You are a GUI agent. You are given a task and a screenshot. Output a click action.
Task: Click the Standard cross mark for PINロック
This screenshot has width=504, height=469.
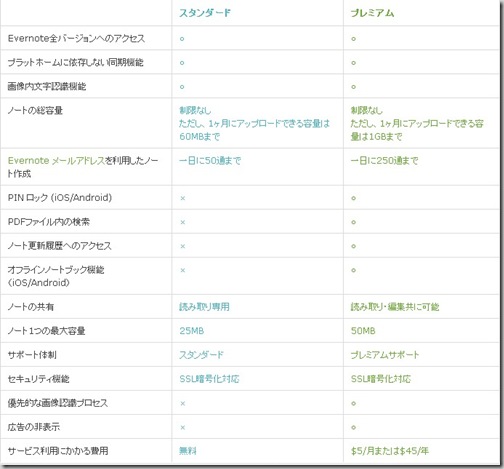coord(183,198)
